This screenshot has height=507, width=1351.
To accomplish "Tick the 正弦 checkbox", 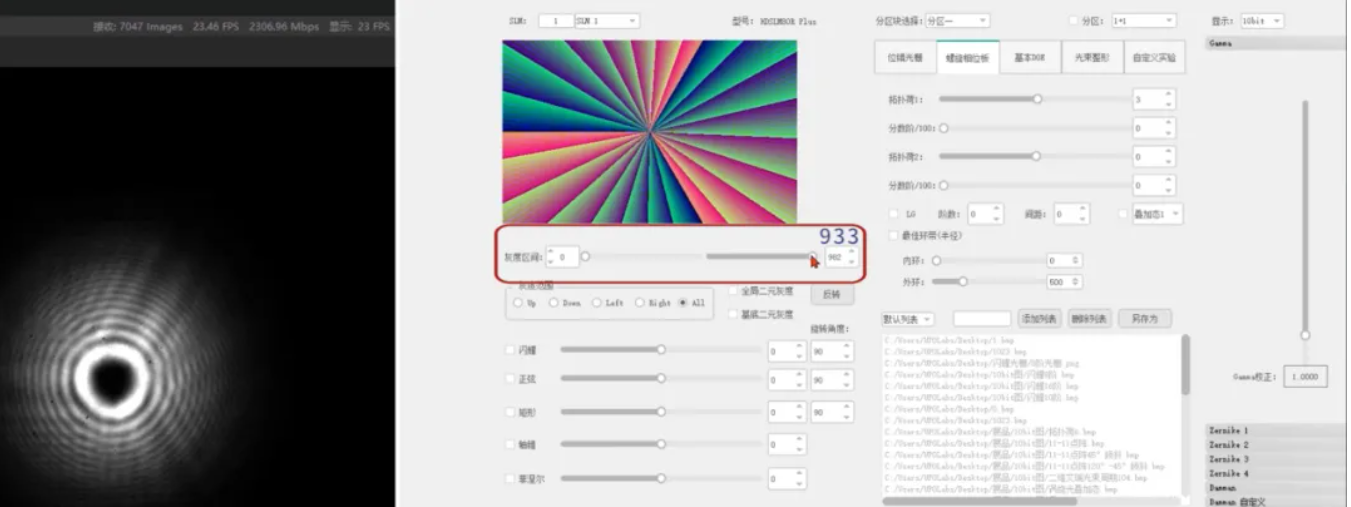I will pyautogui.click(x=511, y=378).
